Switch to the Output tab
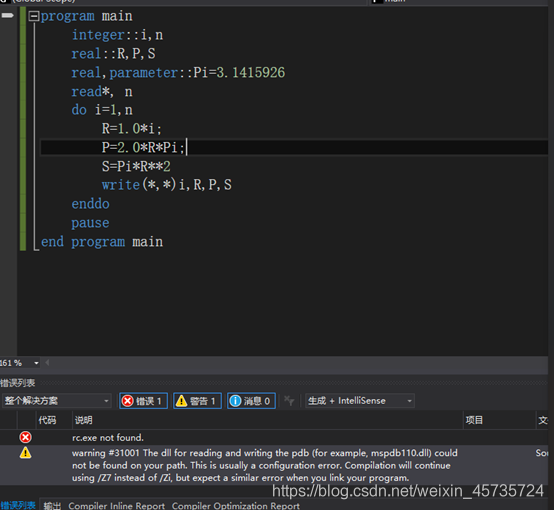 point(52,506)
